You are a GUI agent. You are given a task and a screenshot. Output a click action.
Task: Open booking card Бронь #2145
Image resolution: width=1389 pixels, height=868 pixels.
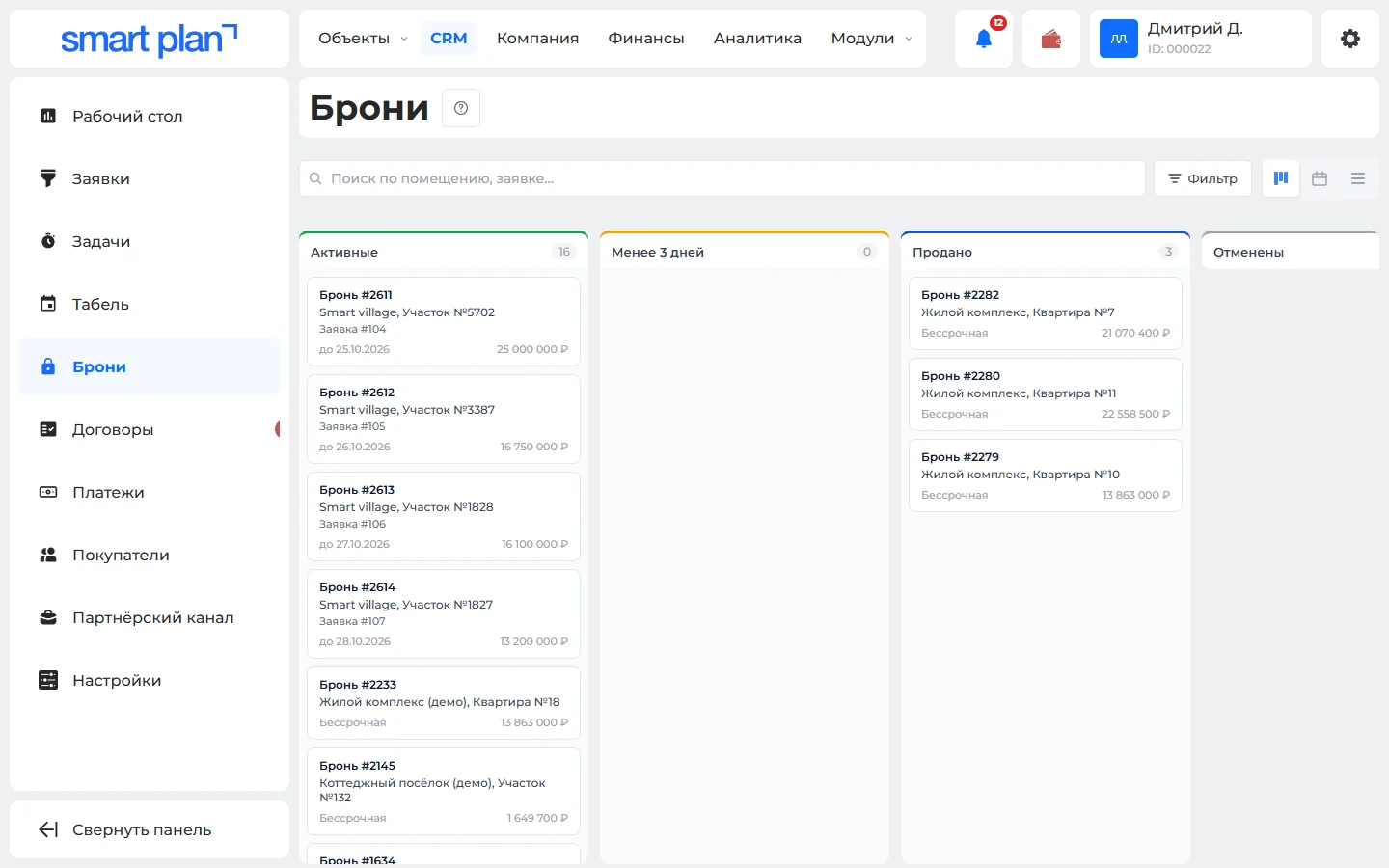[x=444, y=792]
